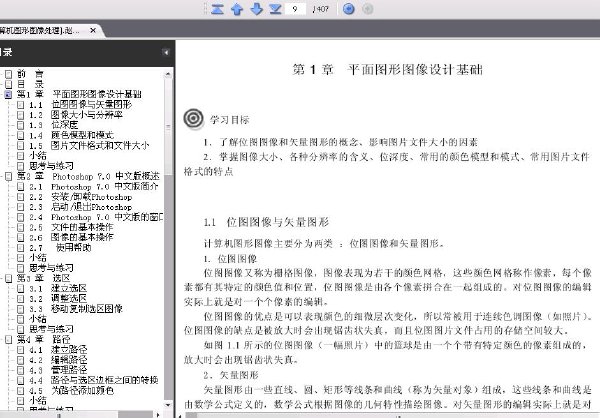Click page icon beside 3.1 bookmark
Viewport: 600px width, 418px height.
point(21,288)
